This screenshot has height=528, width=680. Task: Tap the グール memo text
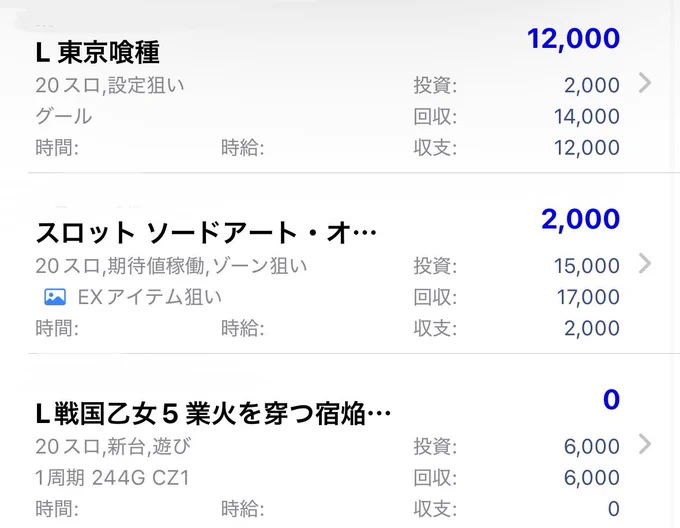pos(64,116)
